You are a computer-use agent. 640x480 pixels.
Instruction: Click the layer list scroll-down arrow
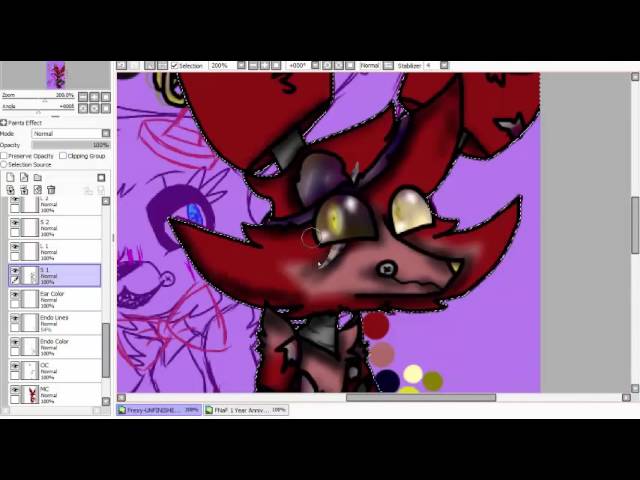point(106,402)
